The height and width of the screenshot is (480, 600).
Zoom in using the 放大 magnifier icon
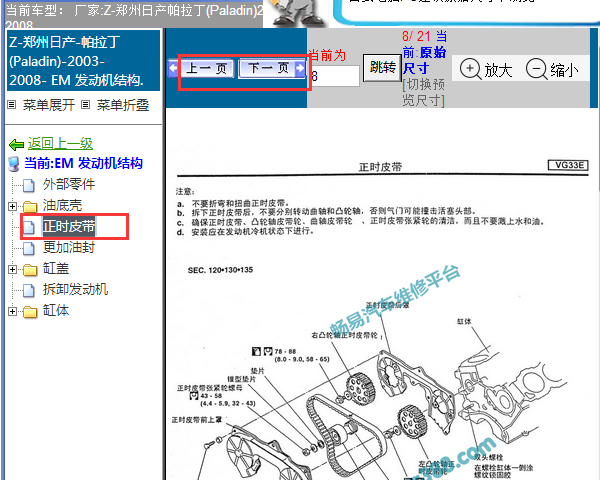tap(470, 70)
